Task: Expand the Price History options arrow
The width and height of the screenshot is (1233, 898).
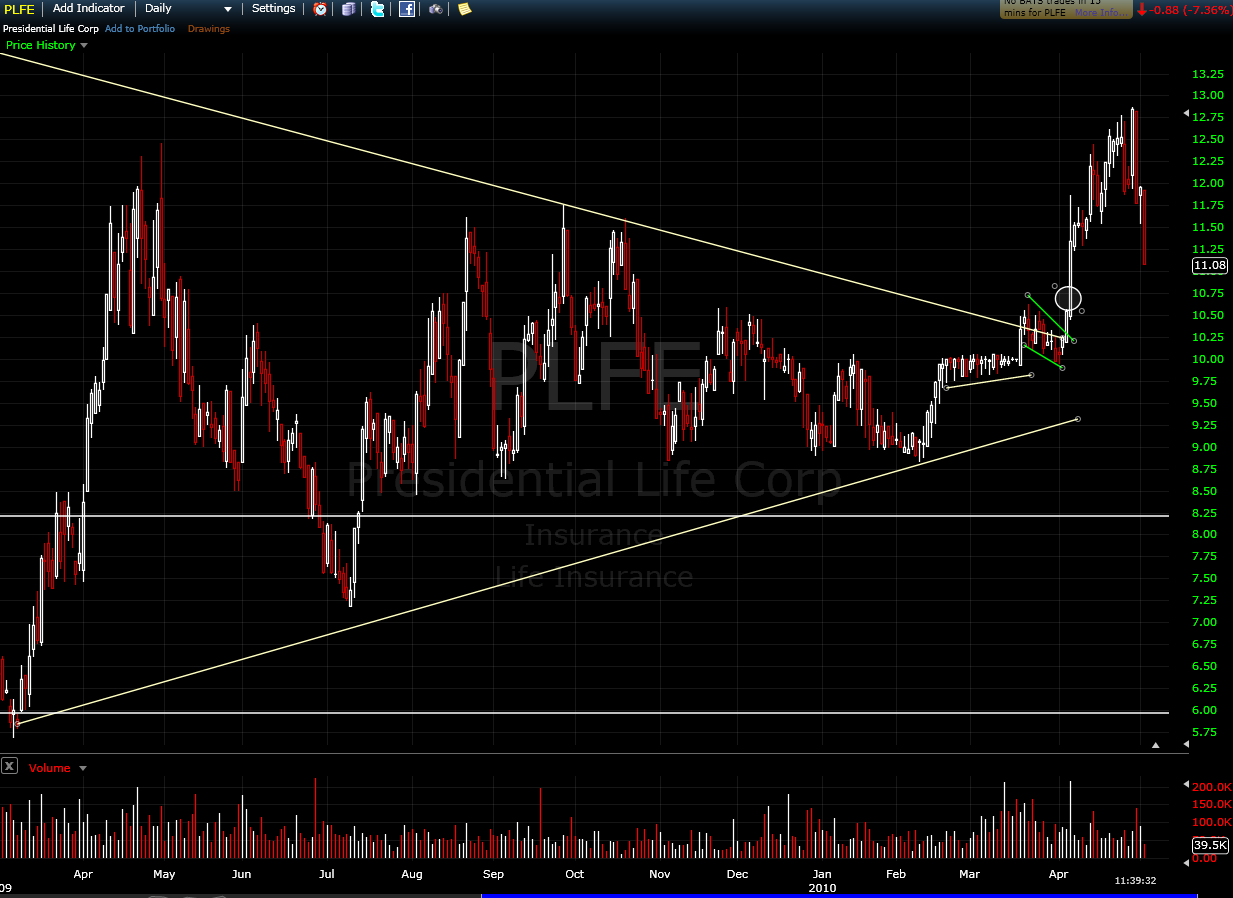Action: 84,45
